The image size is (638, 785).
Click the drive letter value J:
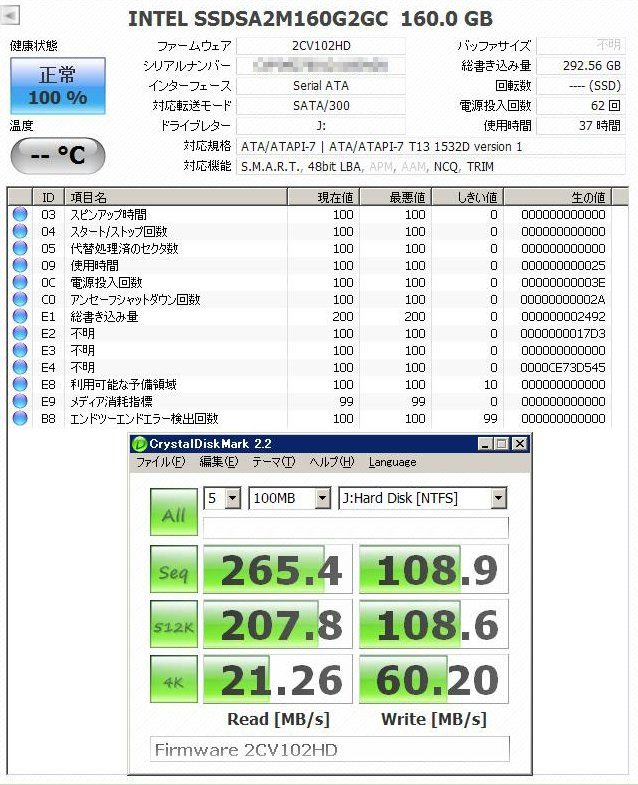tap(321, 126)
